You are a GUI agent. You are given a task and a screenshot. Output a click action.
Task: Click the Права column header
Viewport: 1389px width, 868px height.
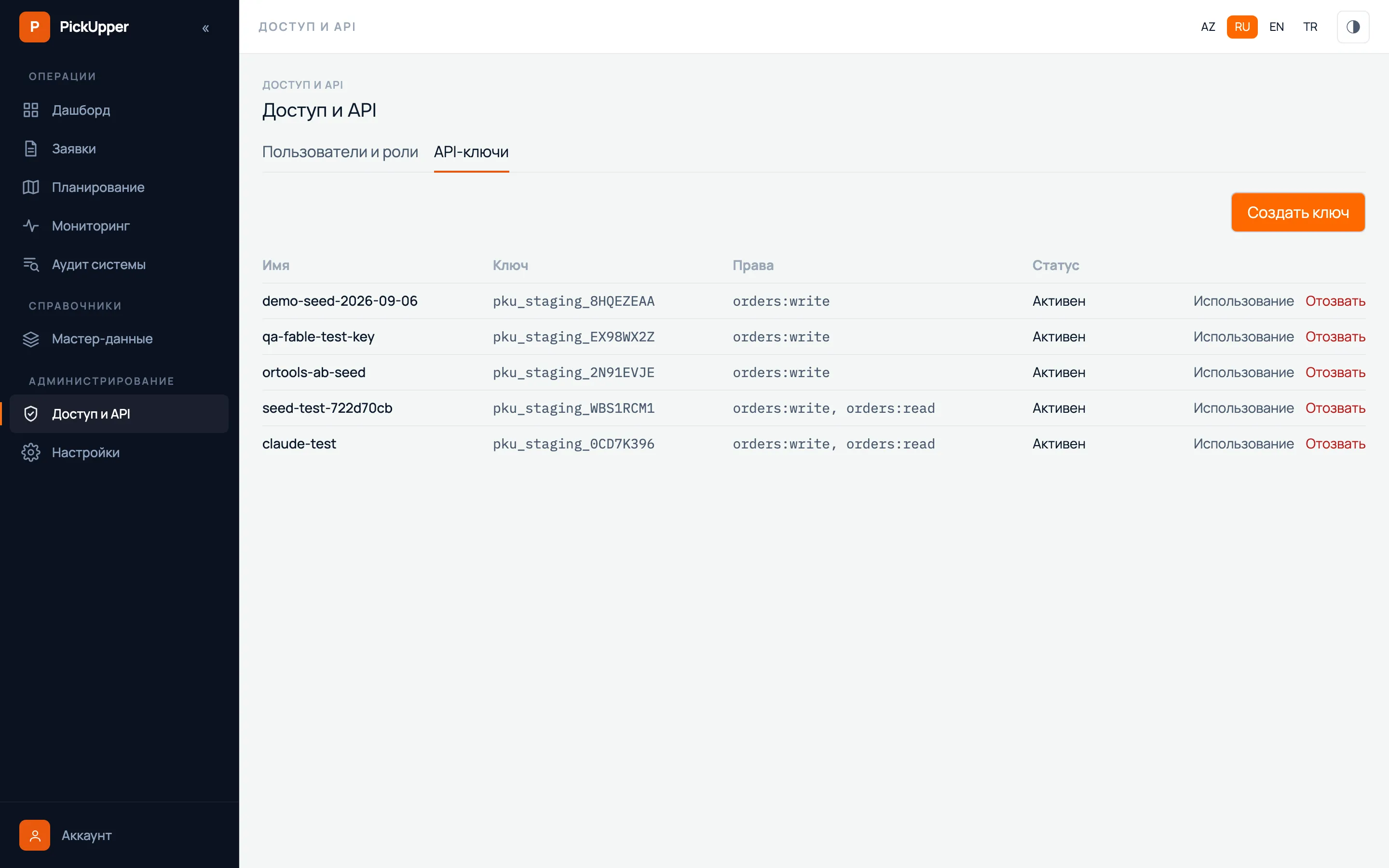click(752, 265)
